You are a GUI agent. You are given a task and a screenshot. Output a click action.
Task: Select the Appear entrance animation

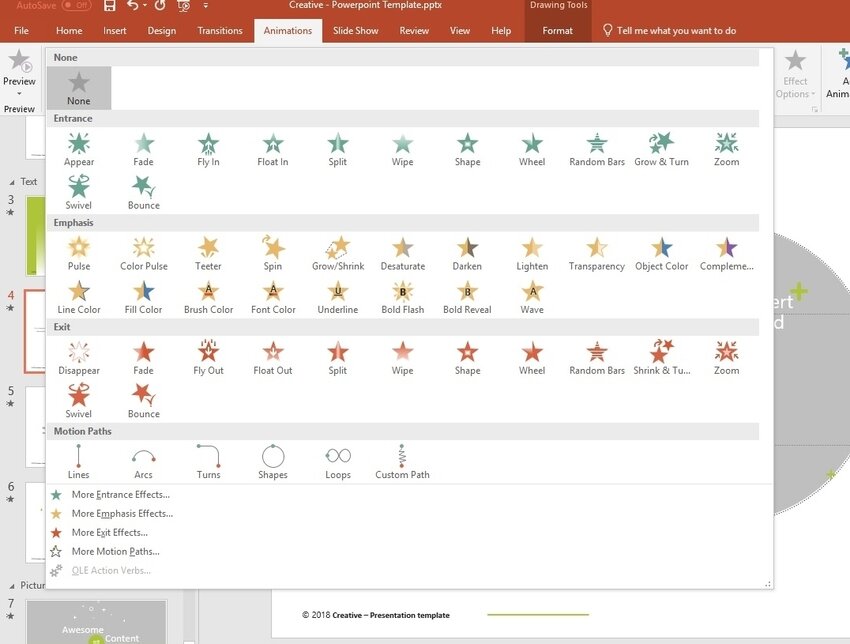tap(79, 149)
